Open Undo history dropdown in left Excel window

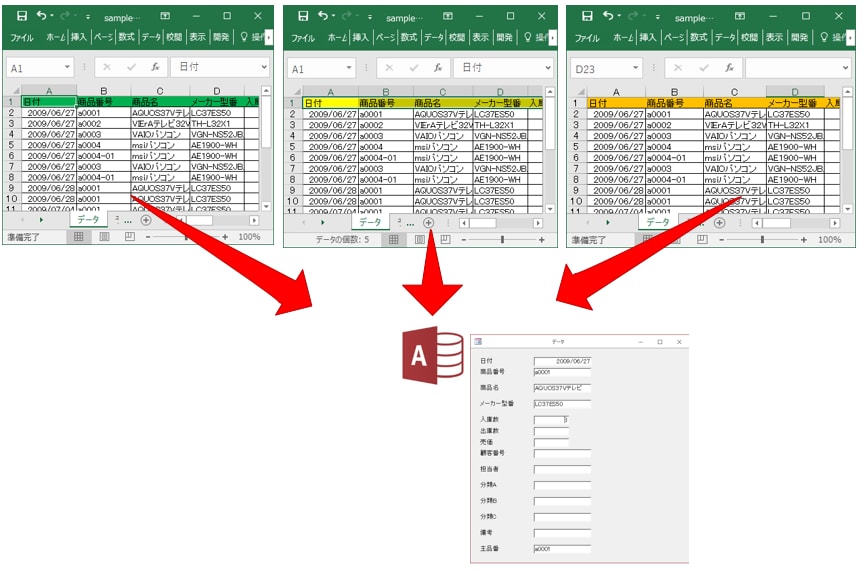[52, 15]
